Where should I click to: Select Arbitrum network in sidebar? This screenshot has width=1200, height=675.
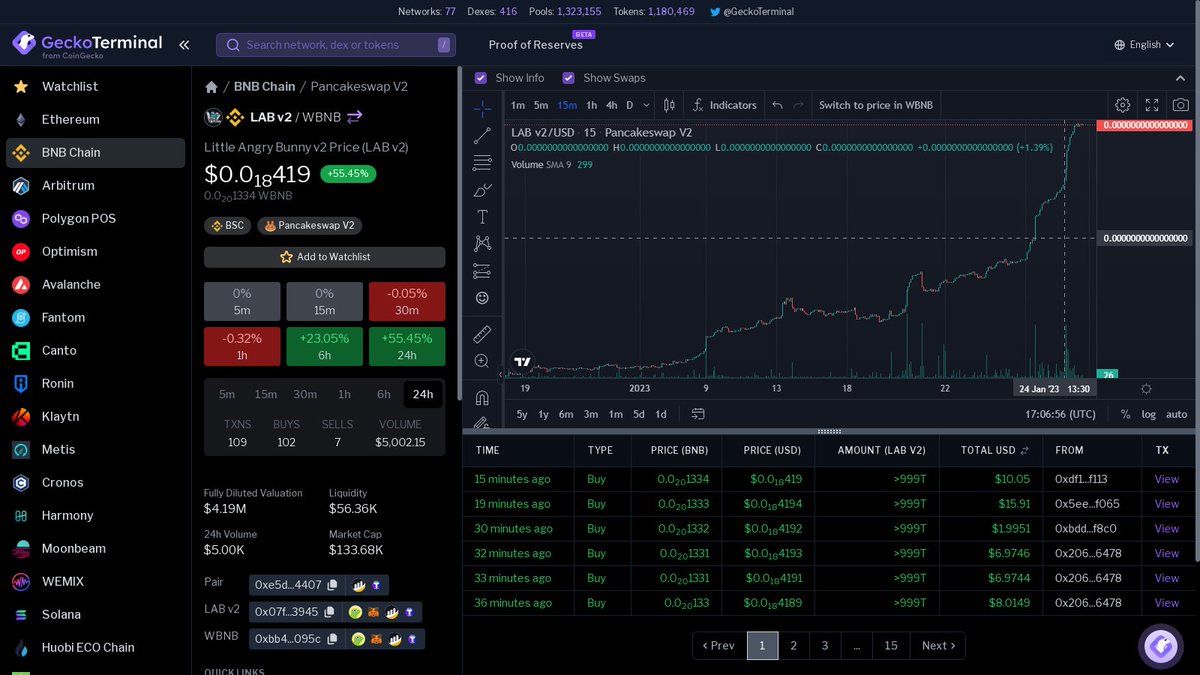[x=95, y=186]
